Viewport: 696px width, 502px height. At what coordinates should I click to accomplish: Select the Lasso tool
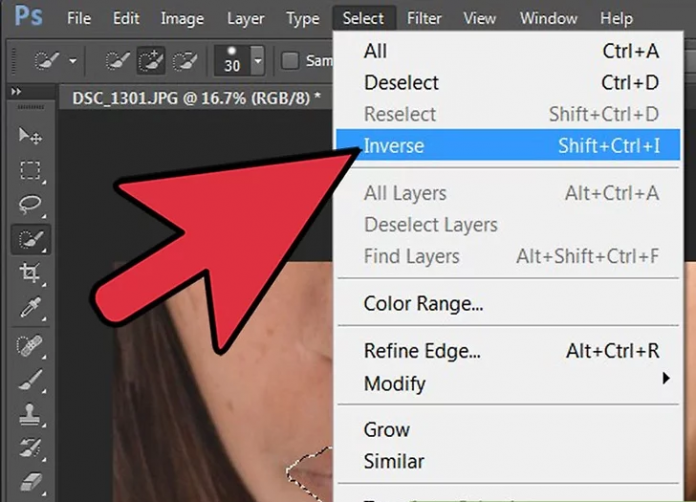(30, 205)
